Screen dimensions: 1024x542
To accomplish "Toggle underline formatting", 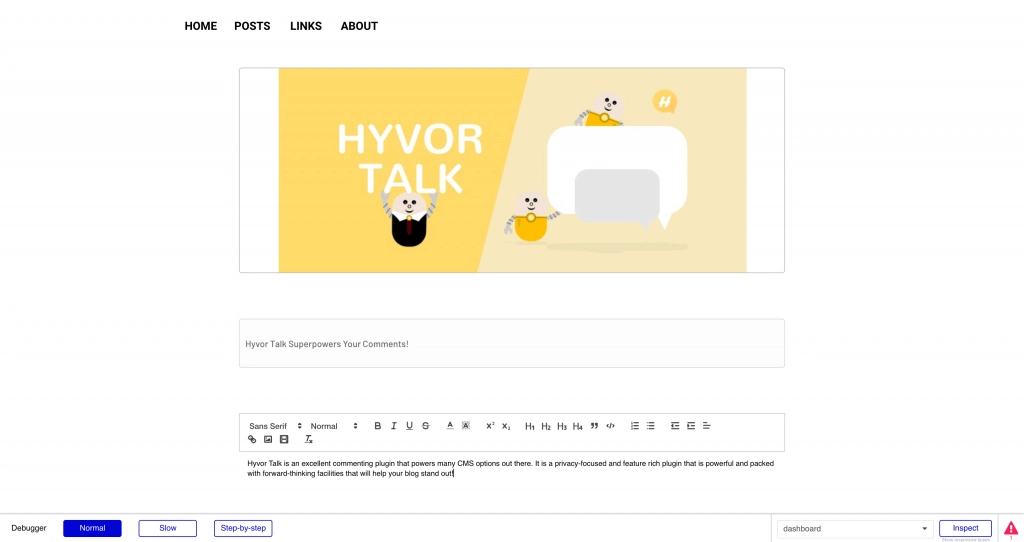I will point(409,426).
